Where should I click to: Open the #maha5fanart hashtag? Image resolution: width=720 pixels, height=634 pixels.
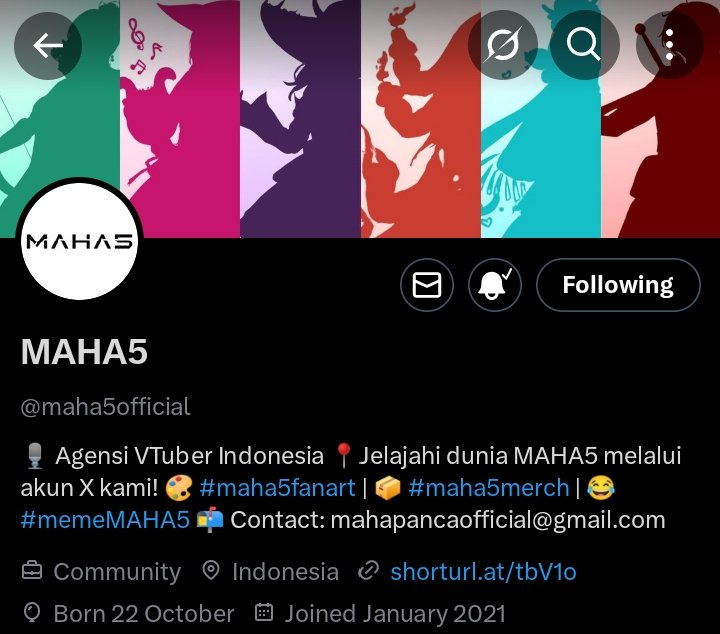pos(278,488)
